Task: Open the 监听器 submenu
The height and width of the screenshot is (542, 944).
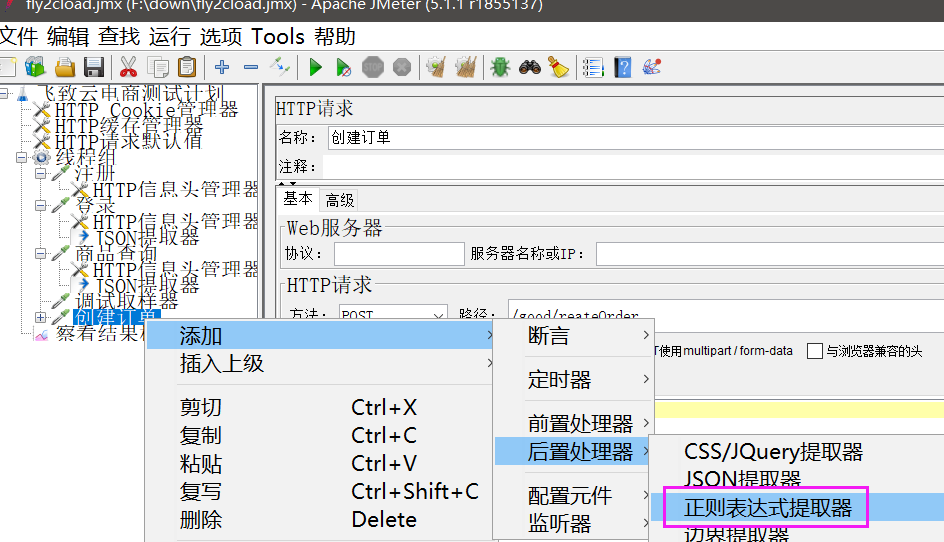Action: tap(574, 523)
